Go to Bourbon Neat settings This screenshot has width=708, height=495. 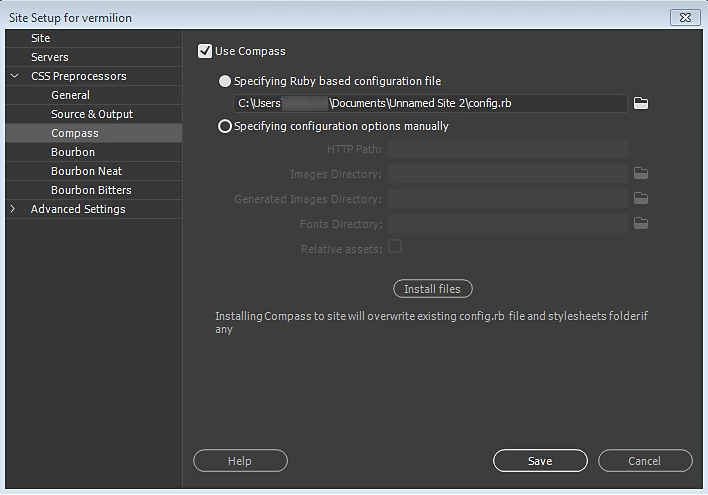(86, 171)
